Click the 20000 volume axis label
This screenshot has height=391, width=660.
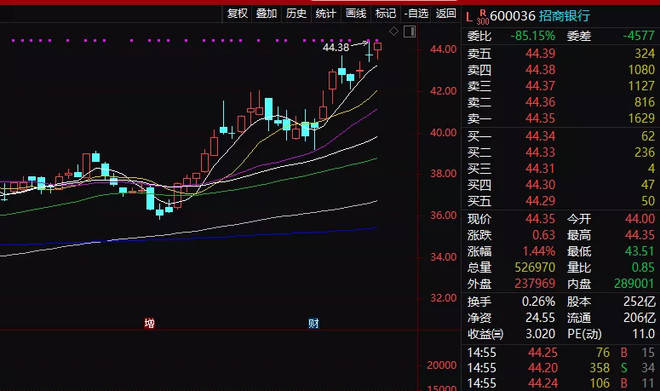pos(442,365)
